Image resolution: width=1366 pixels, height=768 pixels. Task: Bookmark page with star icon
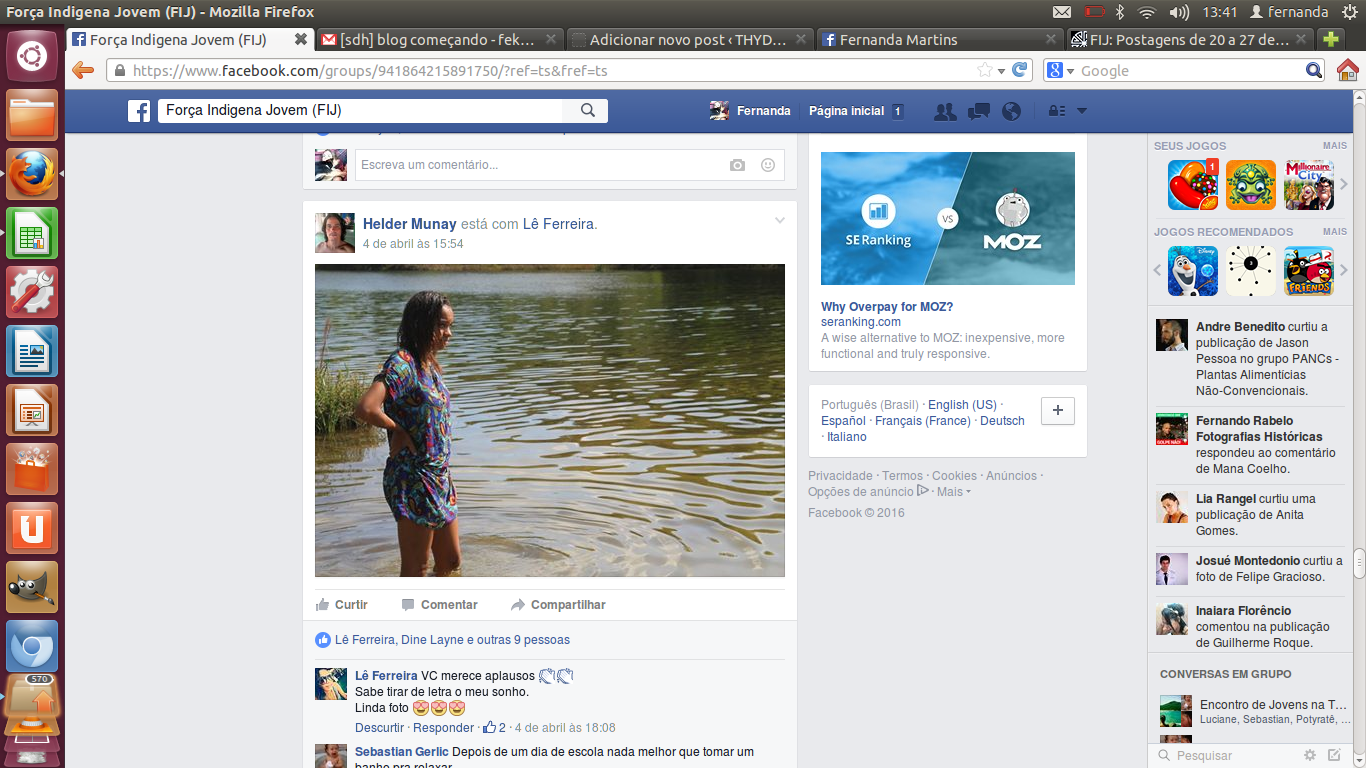pyautogui.click(x=985, y=70)
